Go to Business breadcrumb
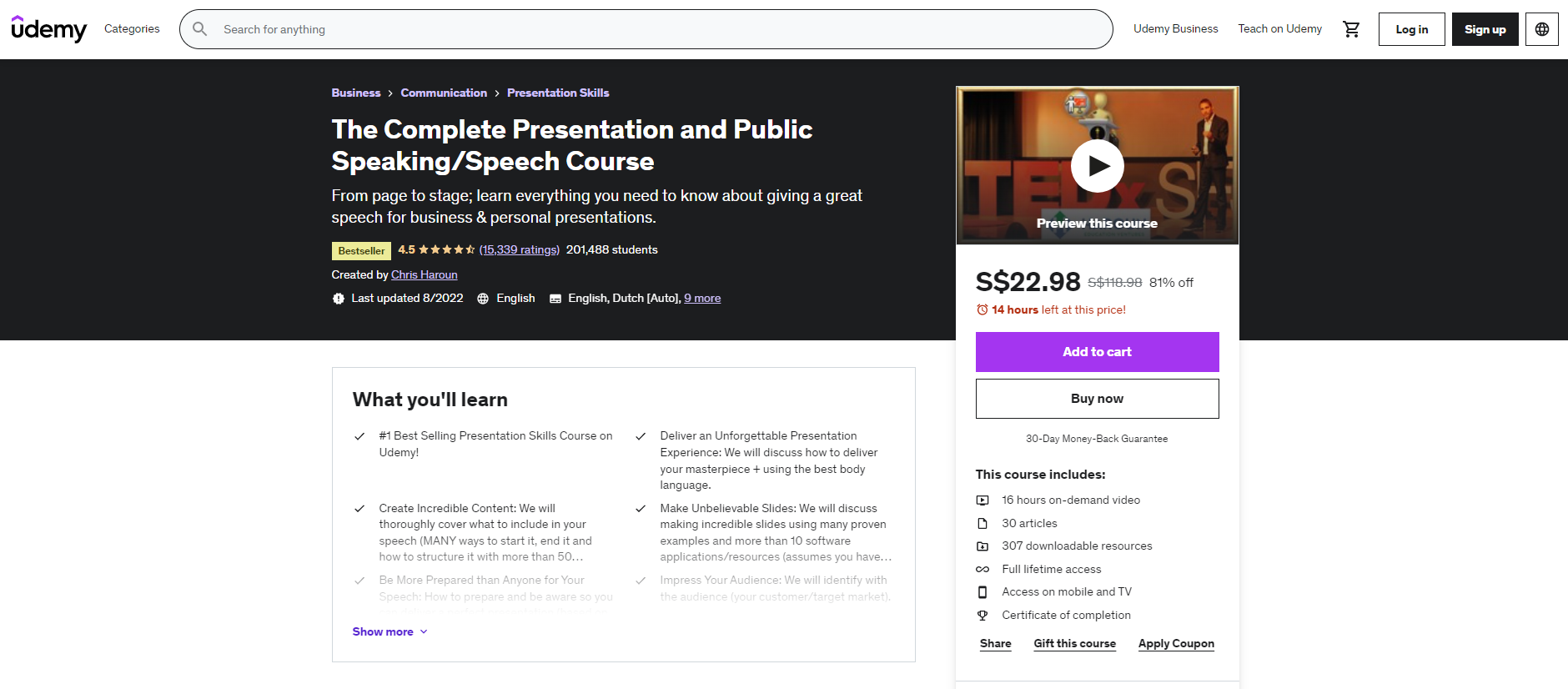The width and height of the screenshot is (1568, 689). 356,93
